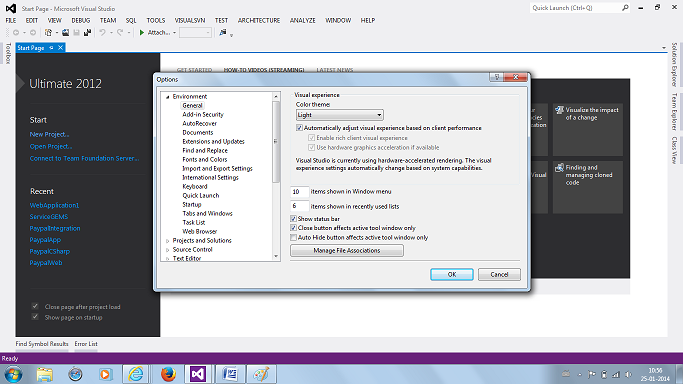Click the options tree vertical scrollbar thumb
Image resolution: width=683 pixels, height=384 pixels.
(x=276, y=141)
